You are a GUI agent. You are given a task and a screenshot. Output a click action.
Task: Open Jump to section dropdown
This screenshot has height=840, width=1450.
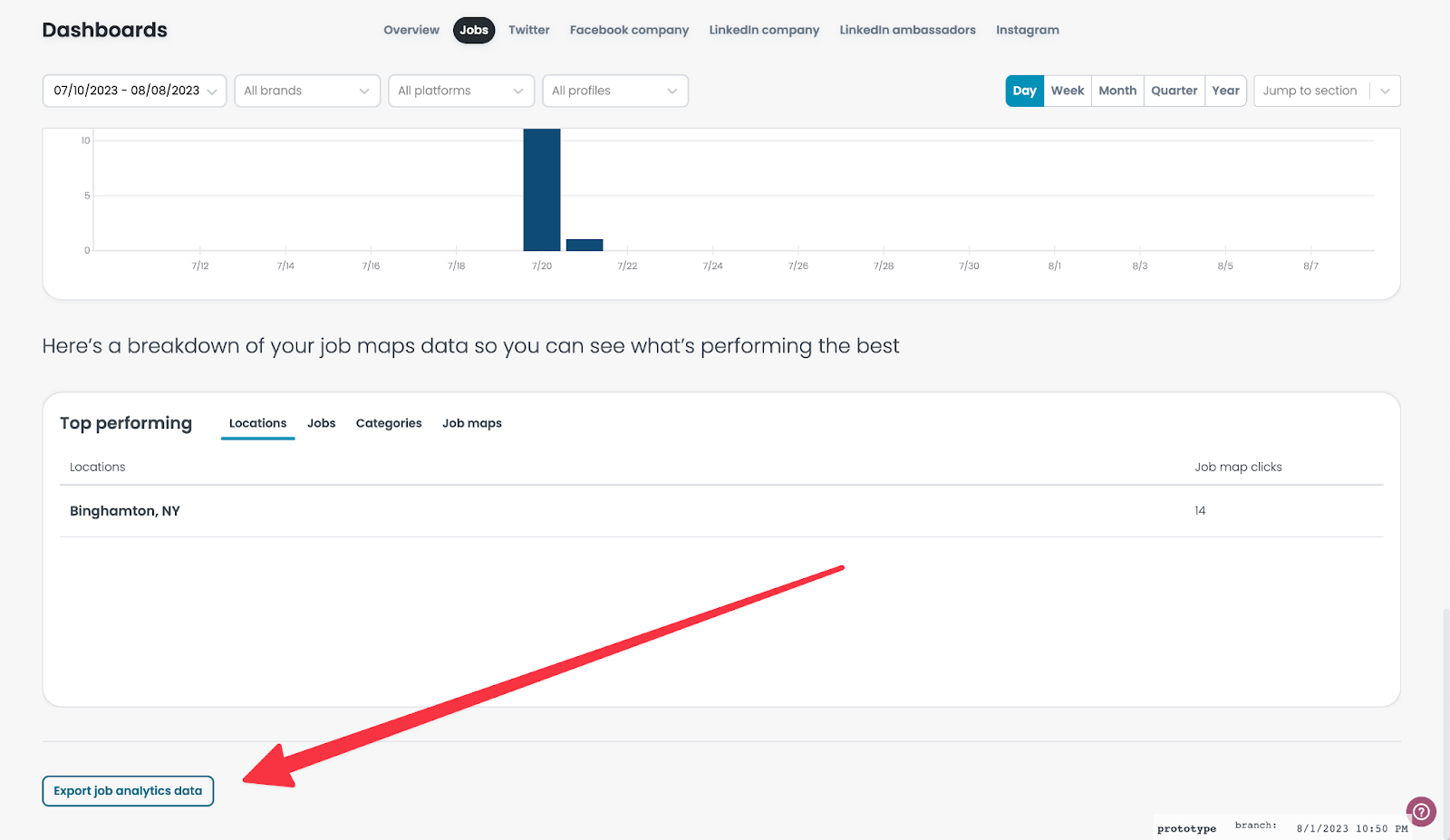click(x=1326, y=91)
